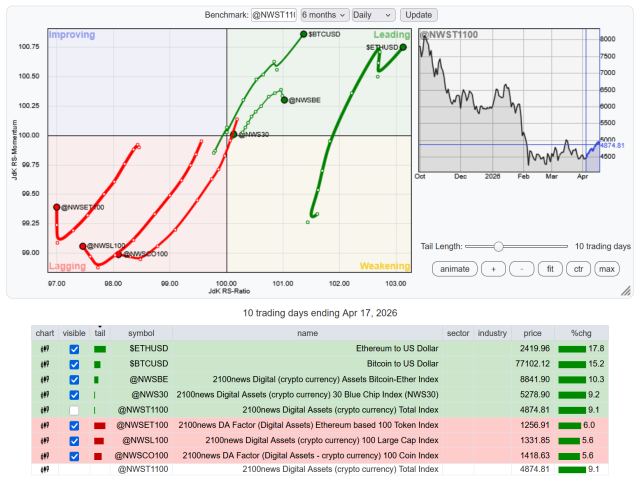Toggle visible checkbox for @NWSCO100

click(x=74, y=456)
